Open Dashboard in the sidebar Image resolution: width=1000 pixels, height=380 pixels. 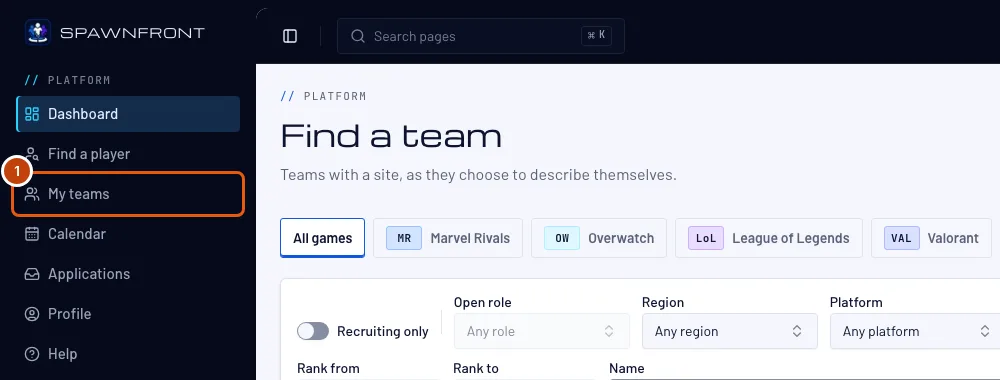click(x=128, y=114)
